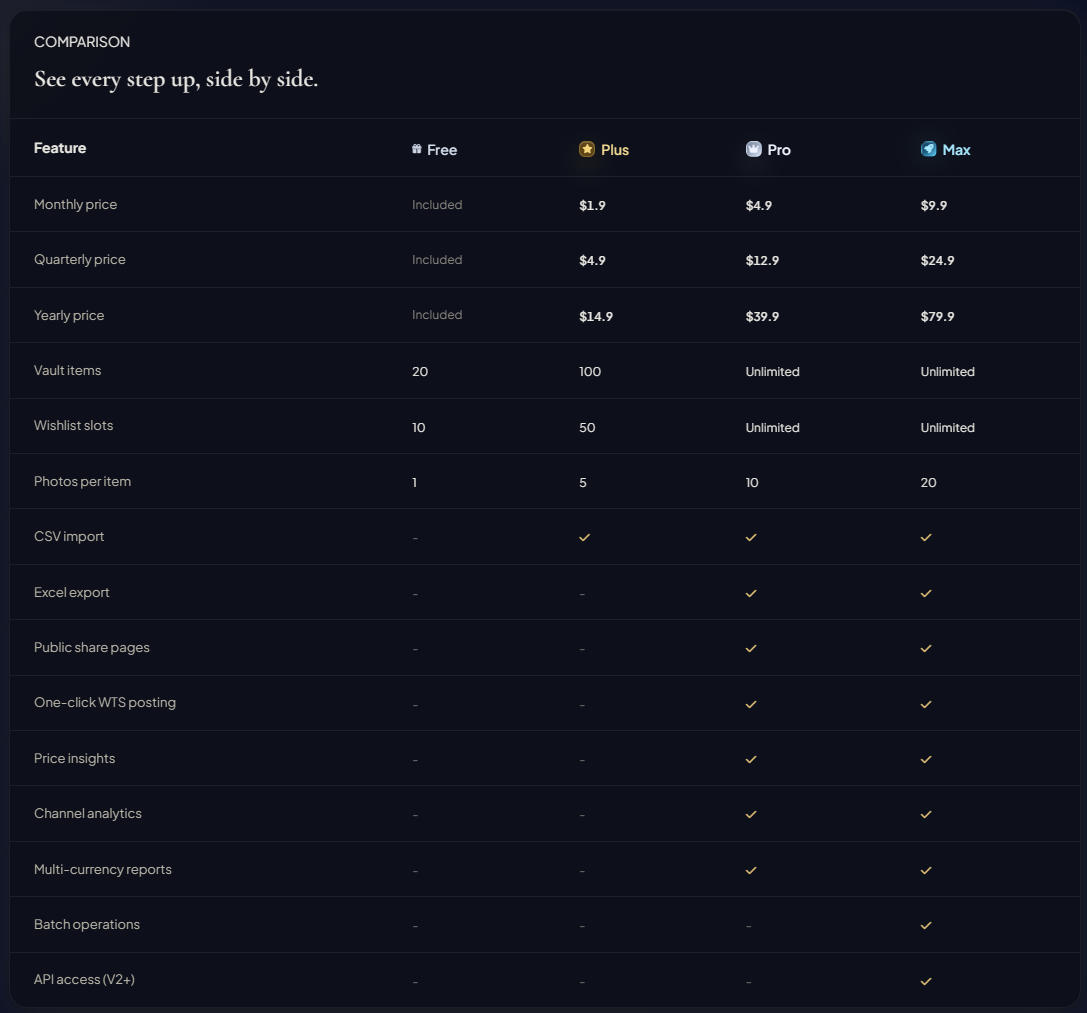This screenshot has width=1087, height=1013.
Task: Click the Multi-currency reports row label
Action: tap(103, 869)
